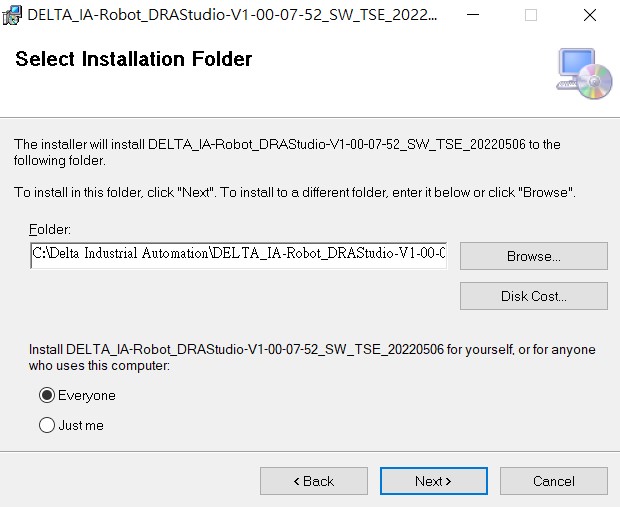Click the greyed-out maximize button

click(x=531, y=15)
